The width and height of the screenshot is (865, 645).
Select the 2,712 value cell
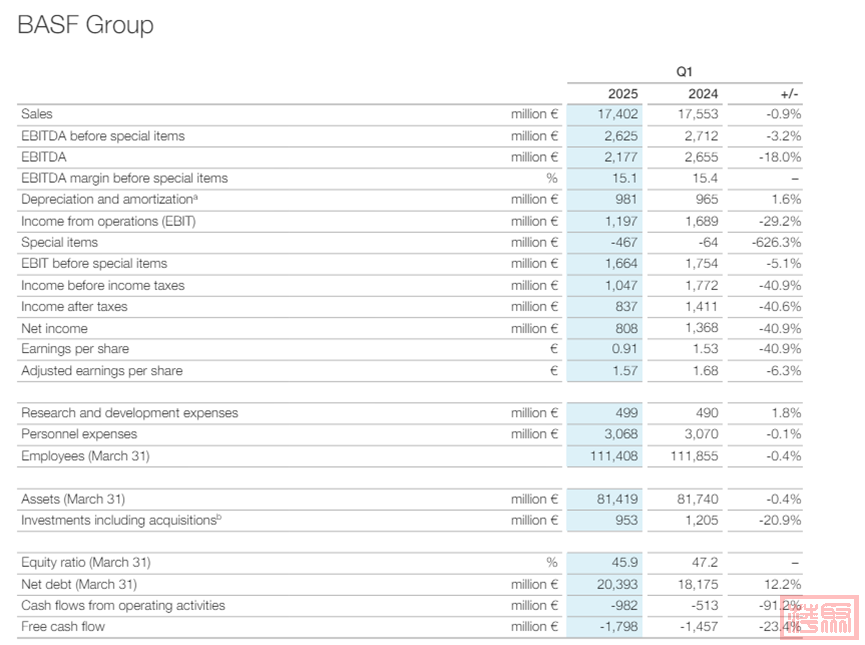[701, 136]
